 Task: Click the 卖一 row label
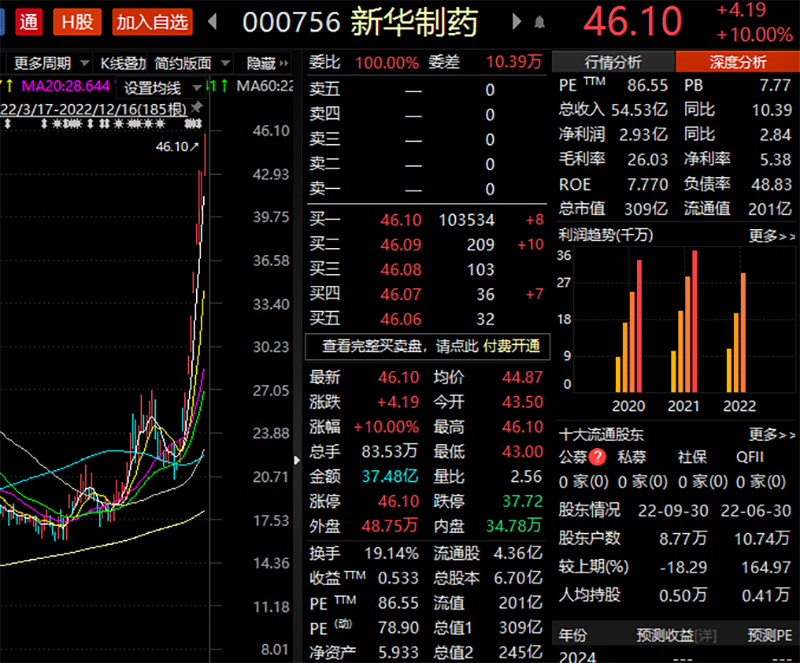pos(324,189)
